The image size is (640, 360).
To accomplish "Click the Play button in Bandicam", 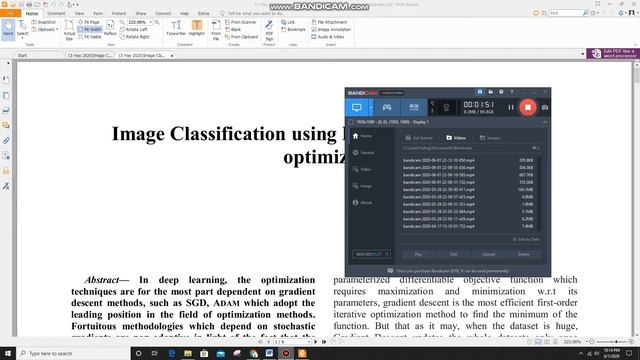I will [x=418, y=254].
